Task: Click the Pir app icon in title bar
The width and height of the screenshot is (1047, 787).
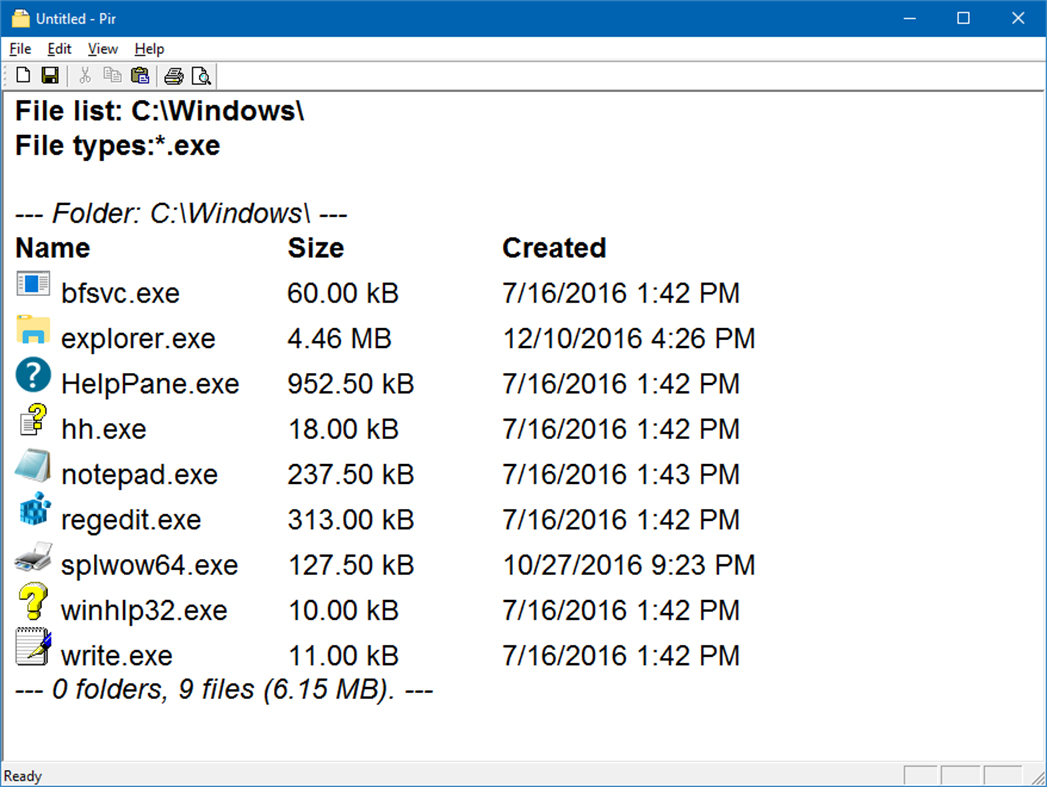Action: tap(21, 18)
